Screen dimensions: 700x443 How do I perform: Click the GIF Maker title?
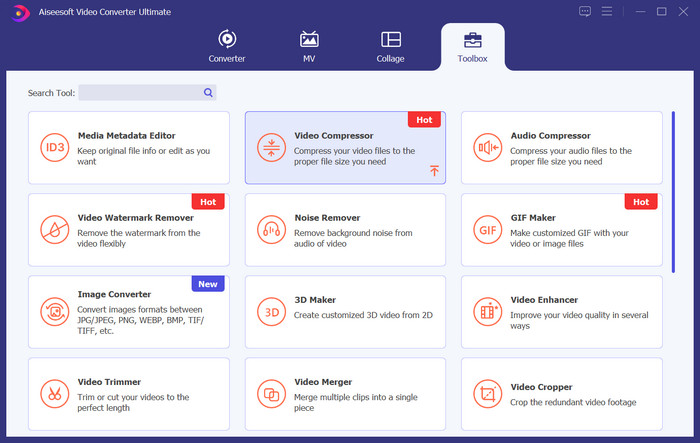click(x=533, y=217)
